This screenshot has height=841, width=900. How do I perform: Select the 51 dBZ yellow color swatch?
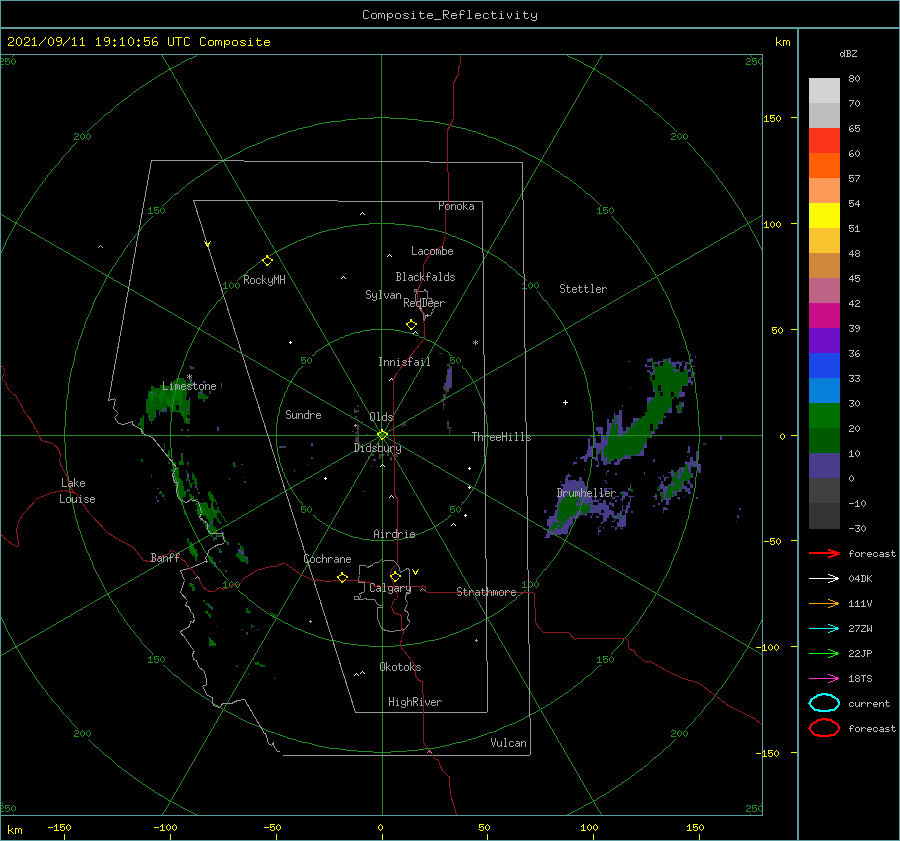tap(824, 215)
